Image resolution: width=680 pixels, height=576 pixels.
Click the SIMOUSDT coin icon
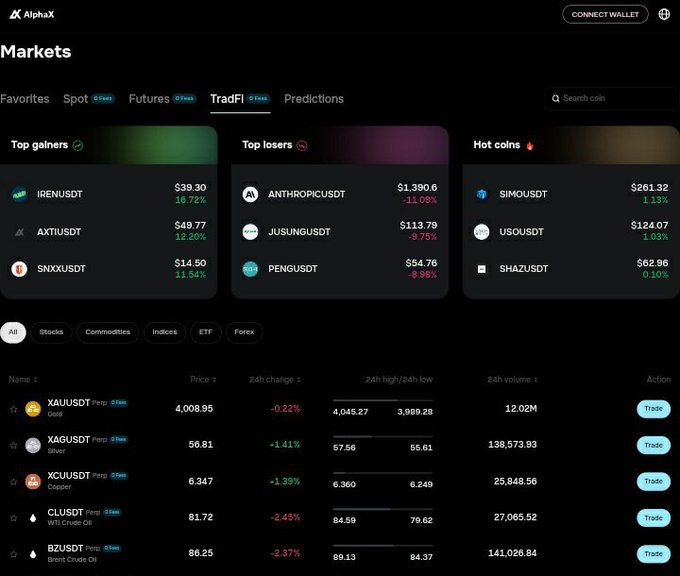481,194
